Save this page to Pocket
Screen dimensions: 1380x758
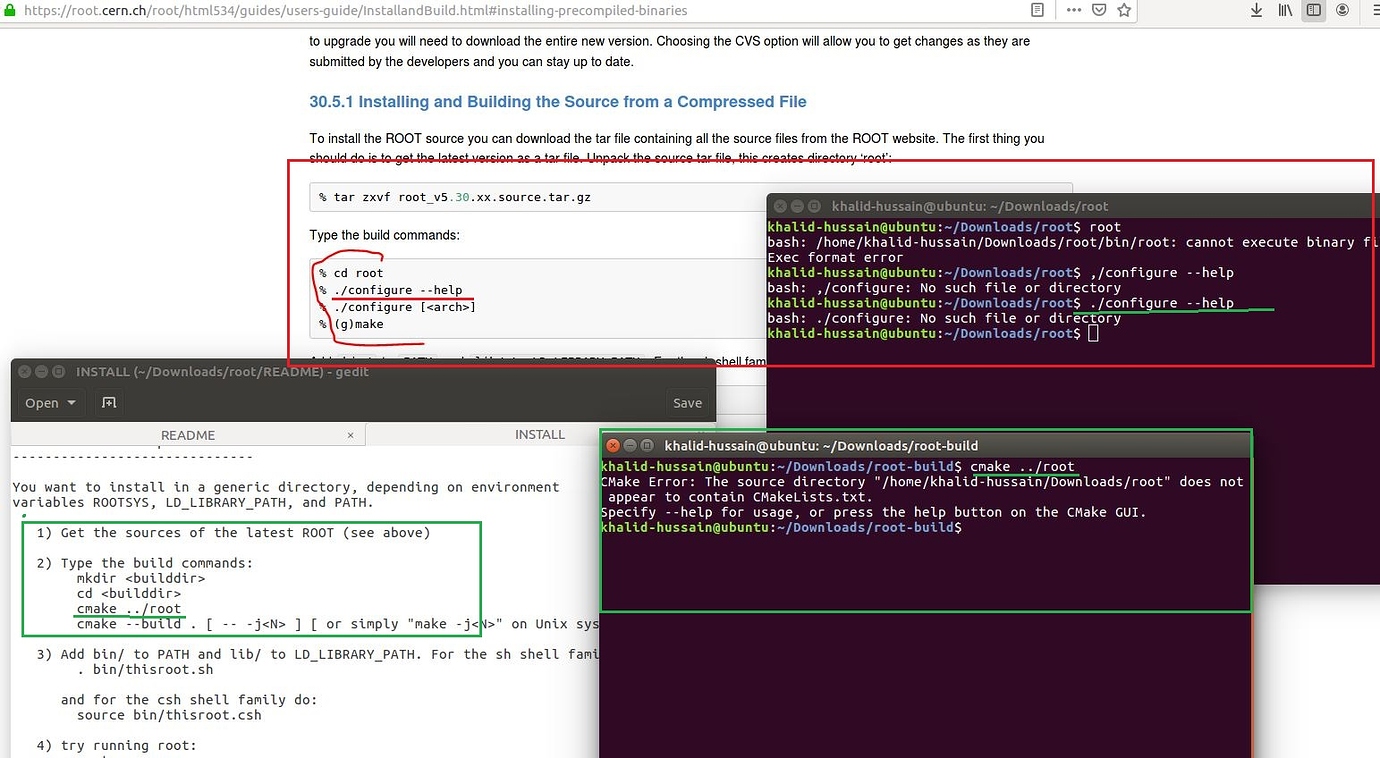click(1099, 10)
